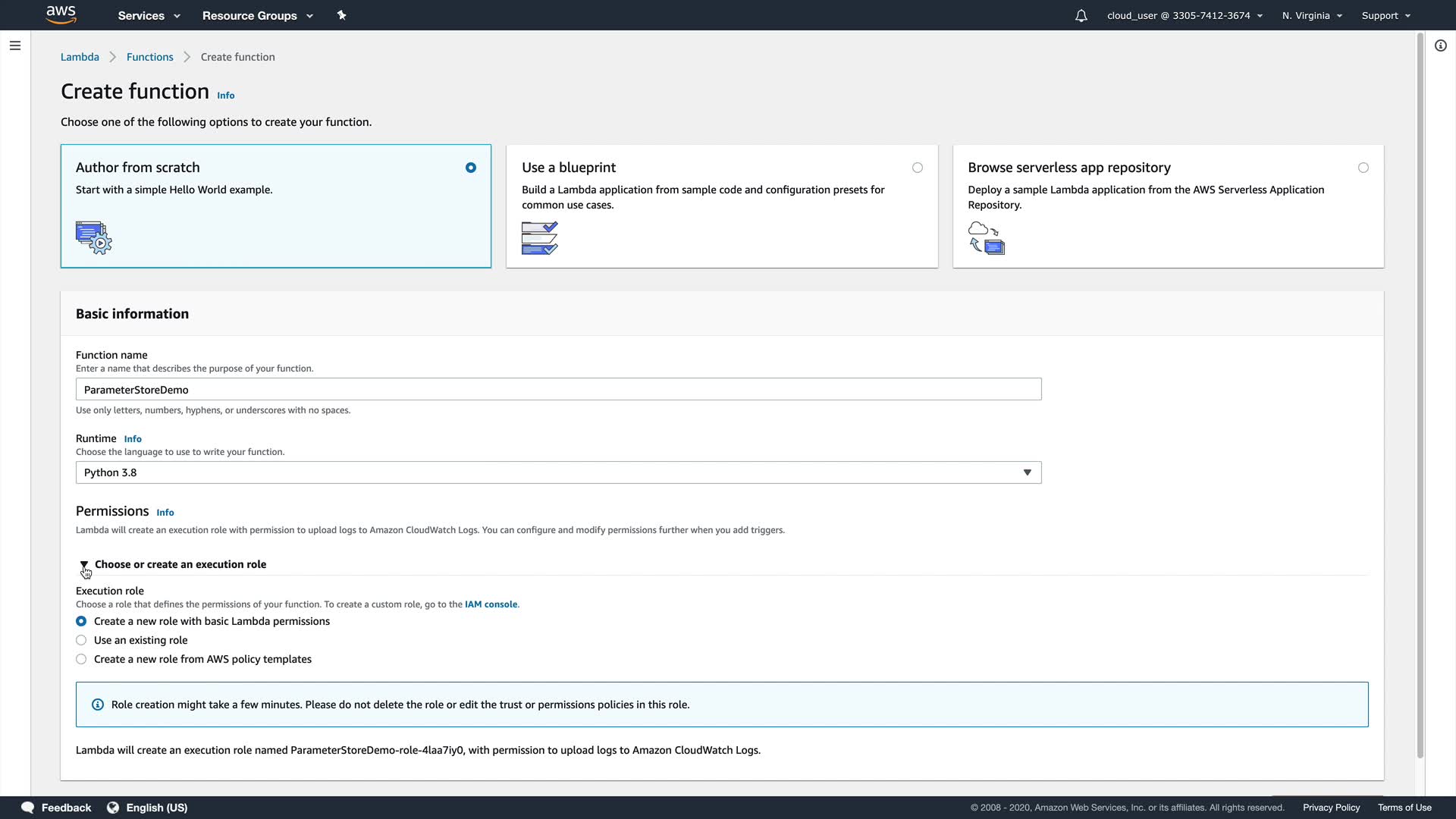Open the notifications bell
The image size is (1456, 819).
pos(1081,15)
